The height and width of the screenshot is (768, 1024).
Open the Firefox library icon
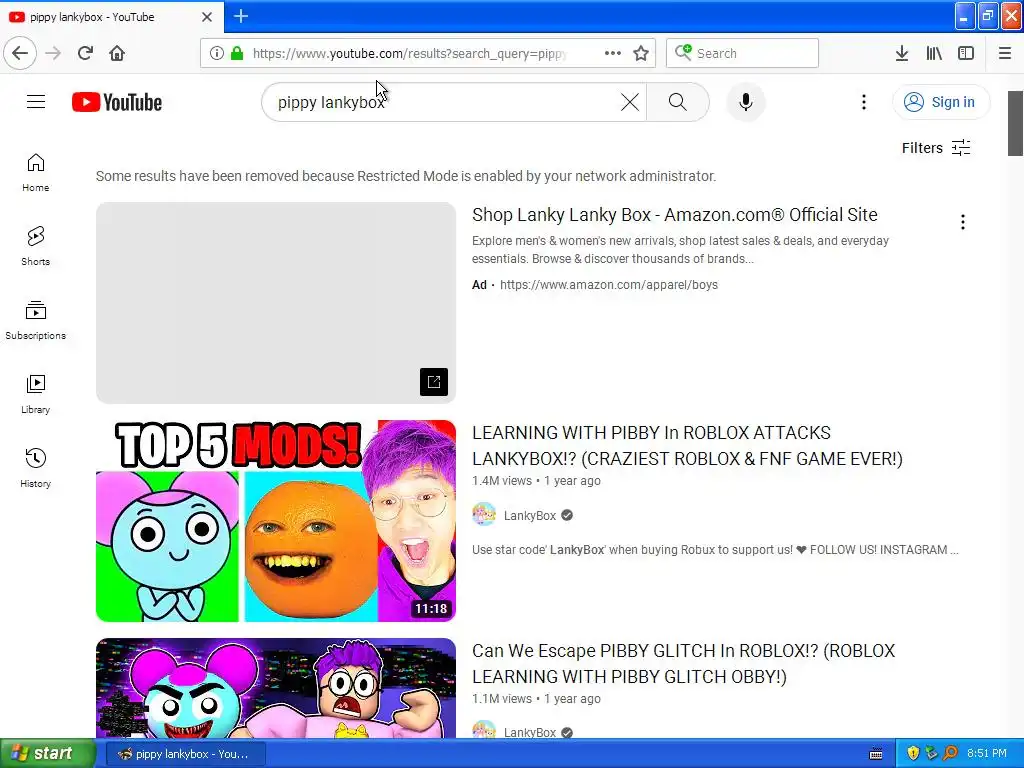[x=934, y=53]
